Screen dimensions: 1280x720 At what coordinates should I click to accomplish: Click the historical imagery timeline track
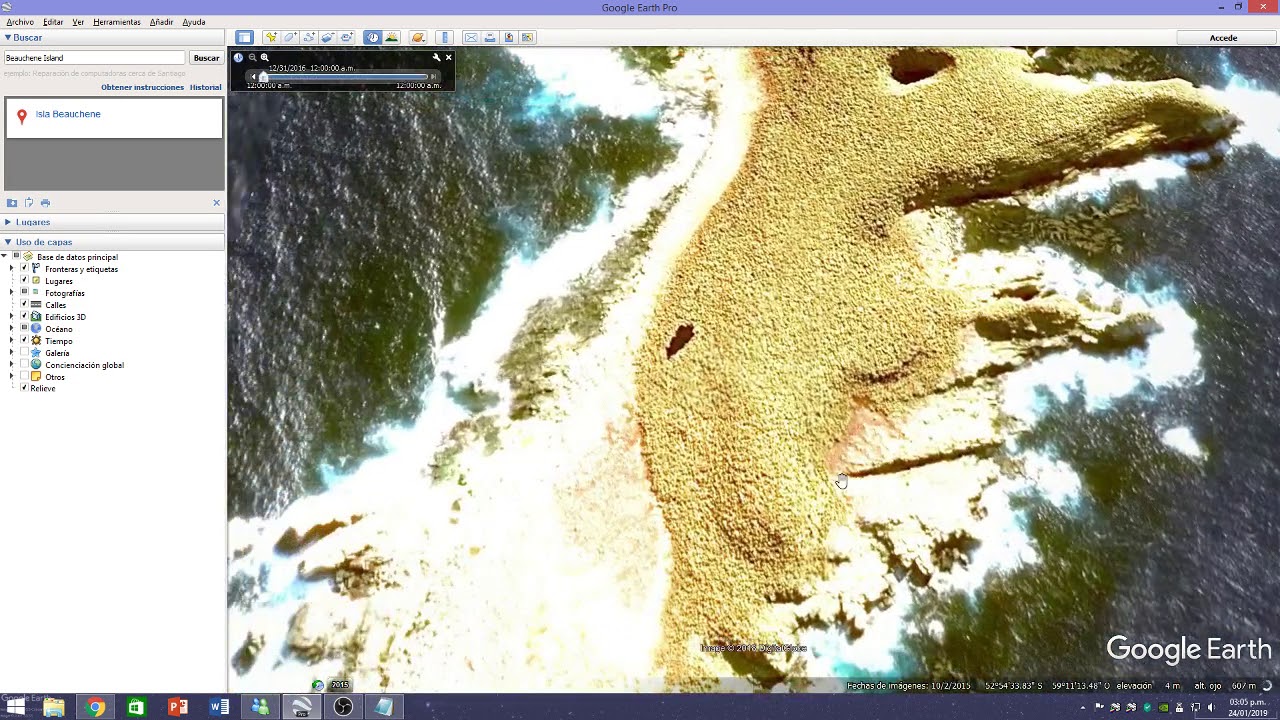pos(345,76)
